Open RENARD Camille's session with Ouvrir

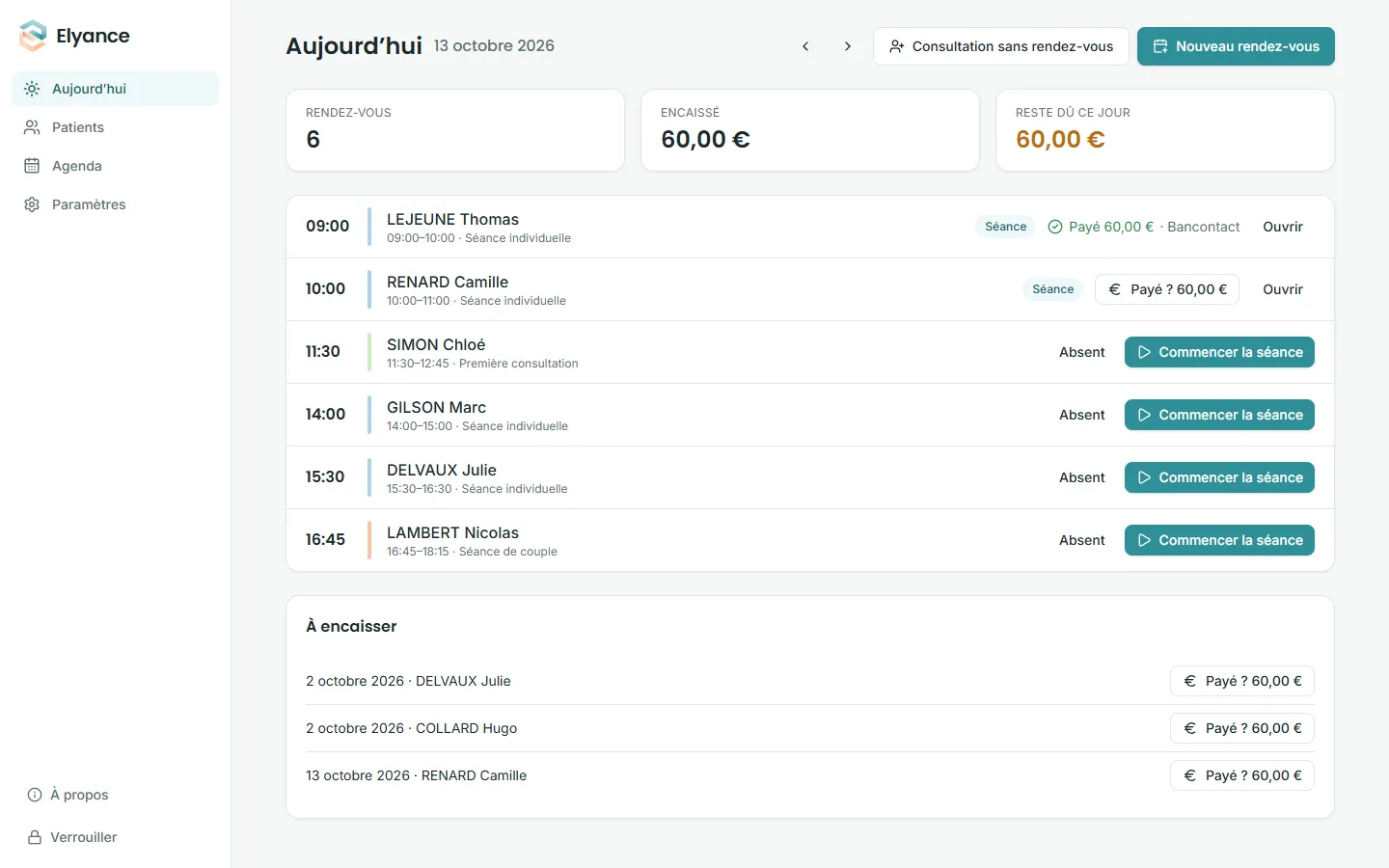coord(1283,289)
